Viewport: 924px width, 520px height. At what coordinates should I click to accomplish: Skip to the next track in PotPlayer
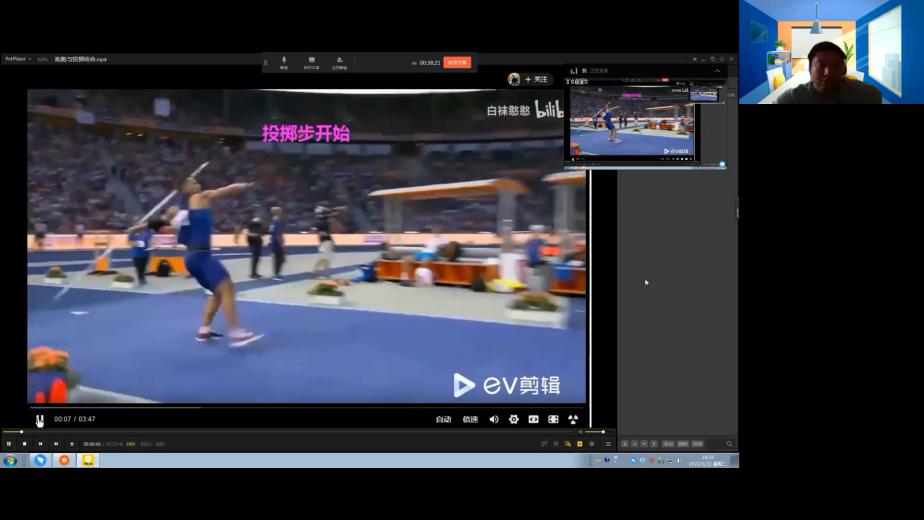click(x=56, y=444)
